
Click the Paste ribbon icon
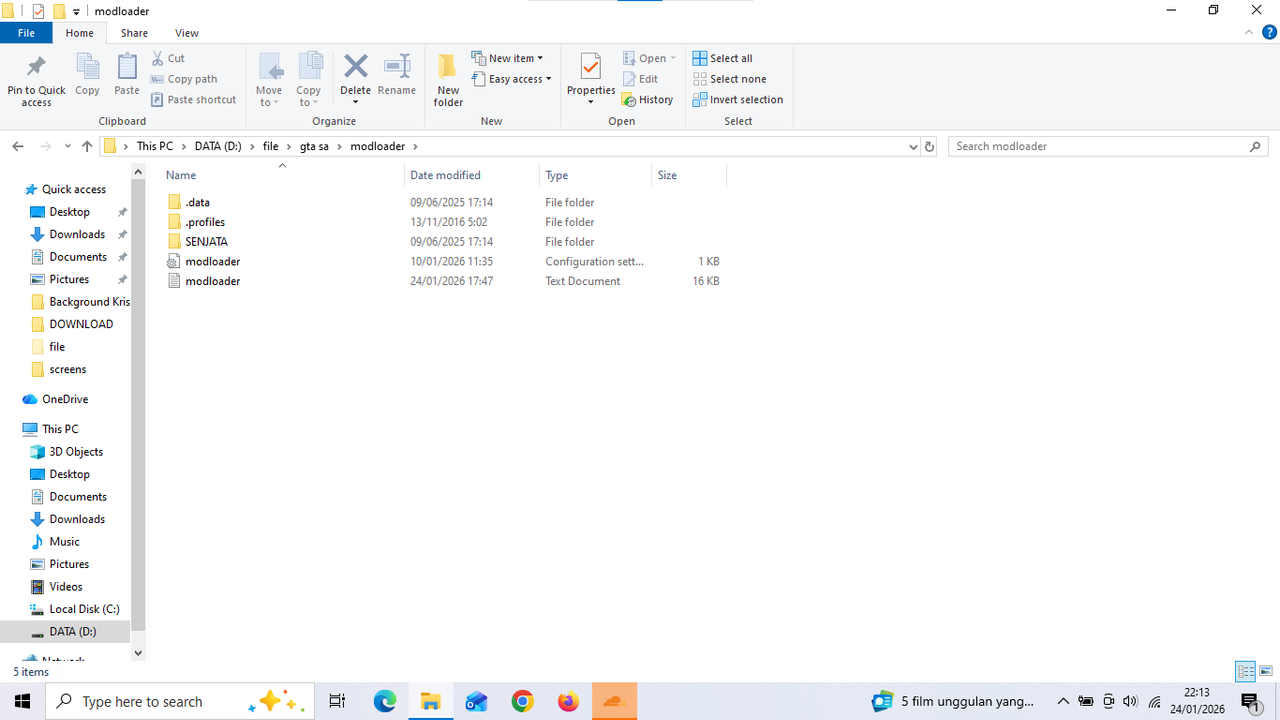click(x=127, y=76)
